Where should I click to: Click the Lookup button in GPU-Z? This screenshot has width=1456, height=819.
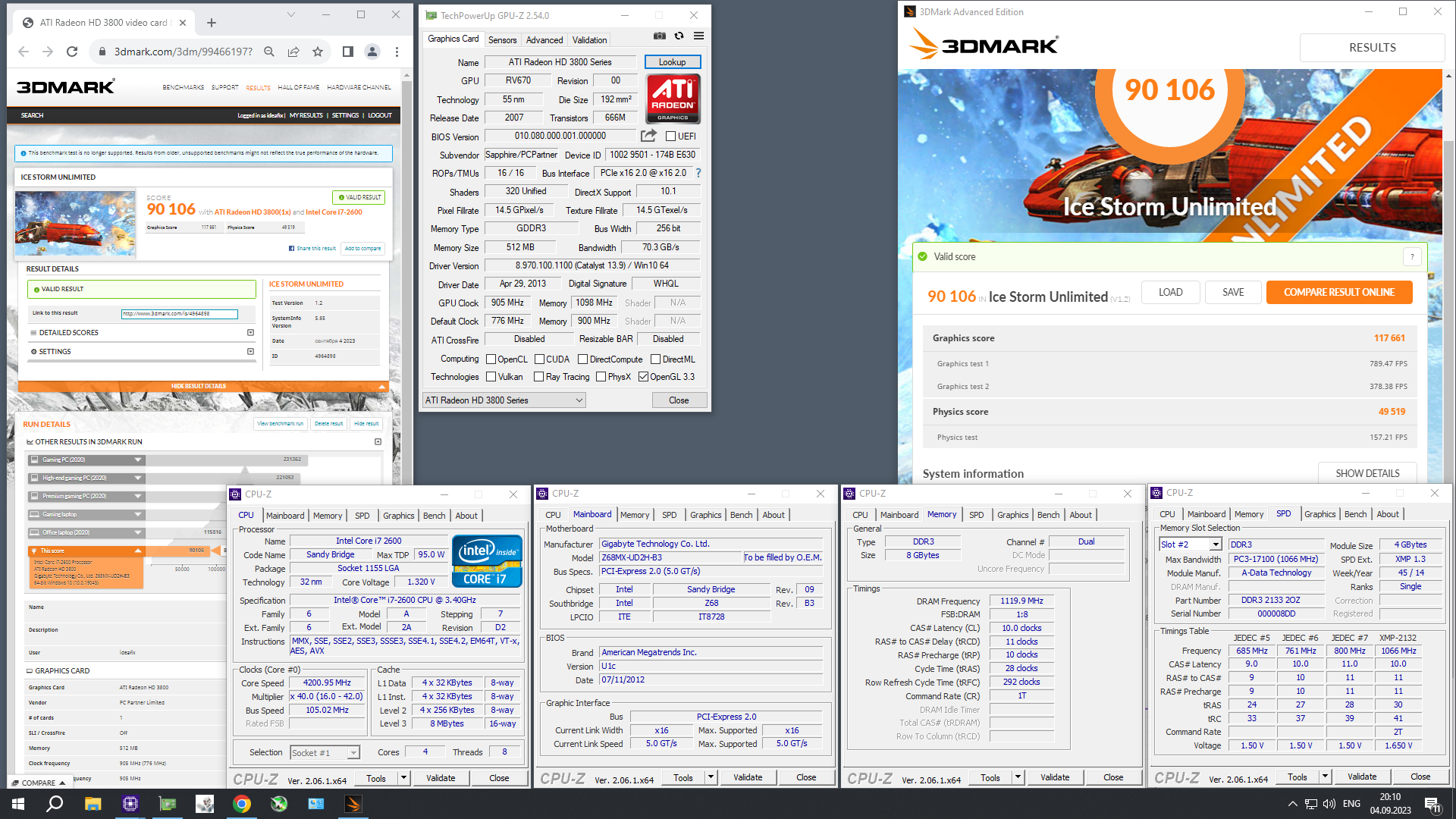pos(672,62)
